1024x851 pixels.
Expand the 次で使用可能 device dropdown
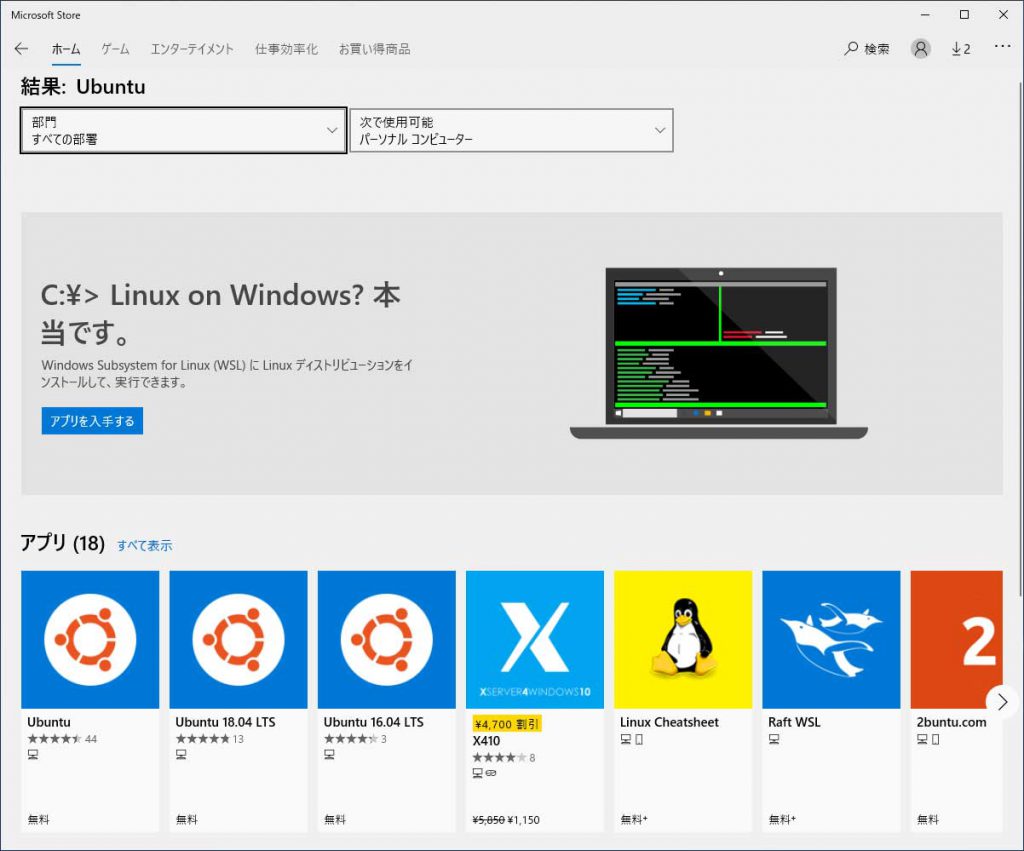[x=511, y=131]
